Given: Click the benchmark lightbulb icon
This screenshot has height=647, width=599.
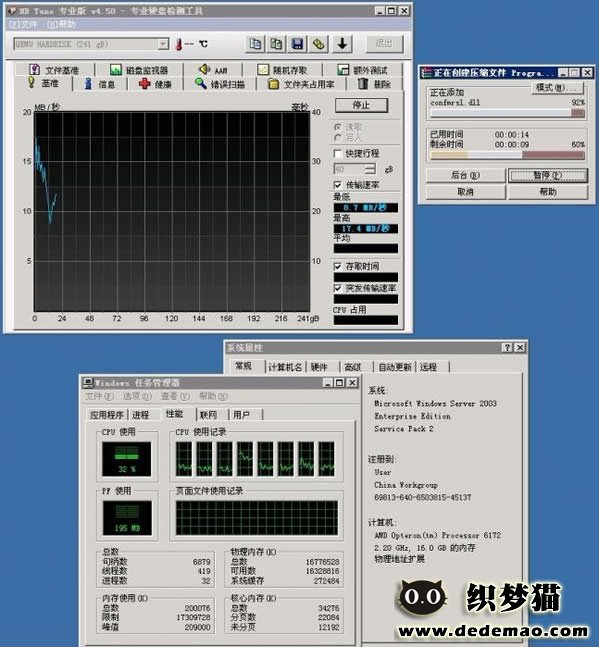Looking at the screenshot, I should pyautogui.click(x=31, y=83).
